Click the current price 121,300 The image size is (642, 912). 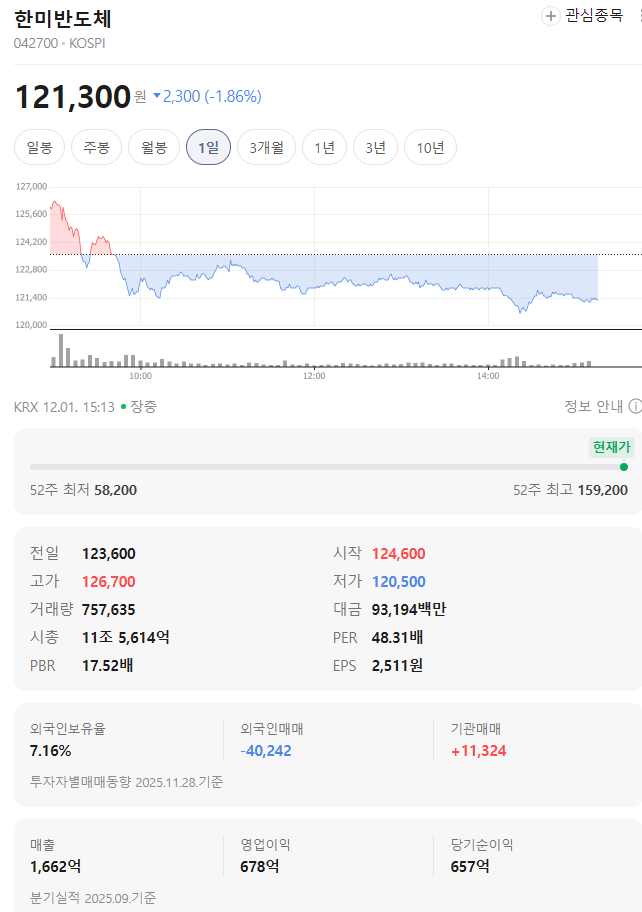[x=73, y=97]
